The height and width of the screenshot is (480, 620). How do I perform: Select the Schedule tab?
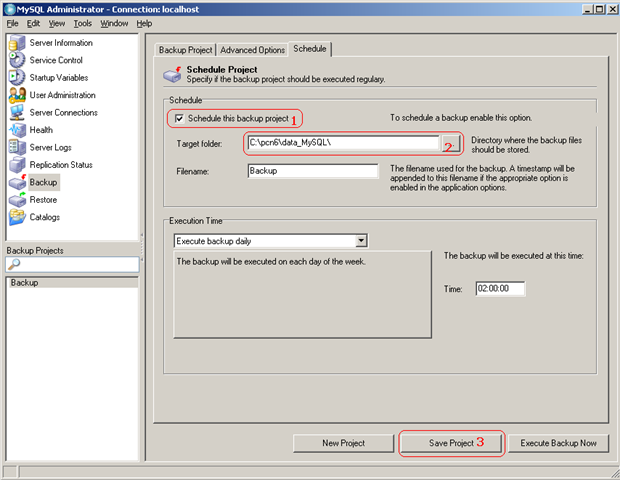point(310,49)
